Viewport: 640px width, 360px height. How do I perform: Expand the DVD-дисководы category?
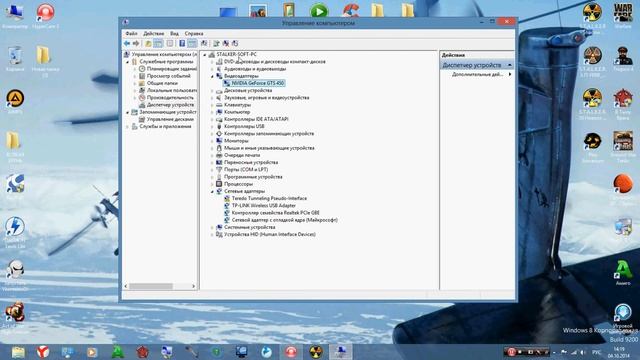(212, 62)
